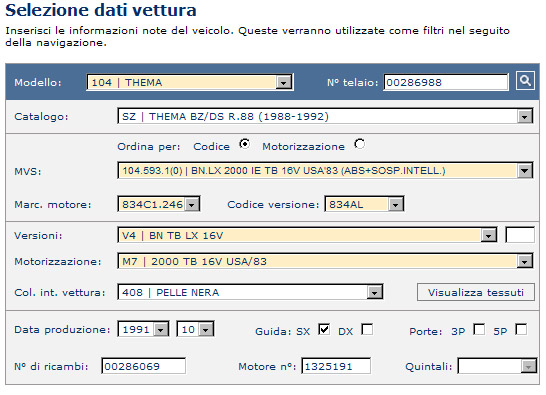Click the N° di ricambi input field

point(143,366)
